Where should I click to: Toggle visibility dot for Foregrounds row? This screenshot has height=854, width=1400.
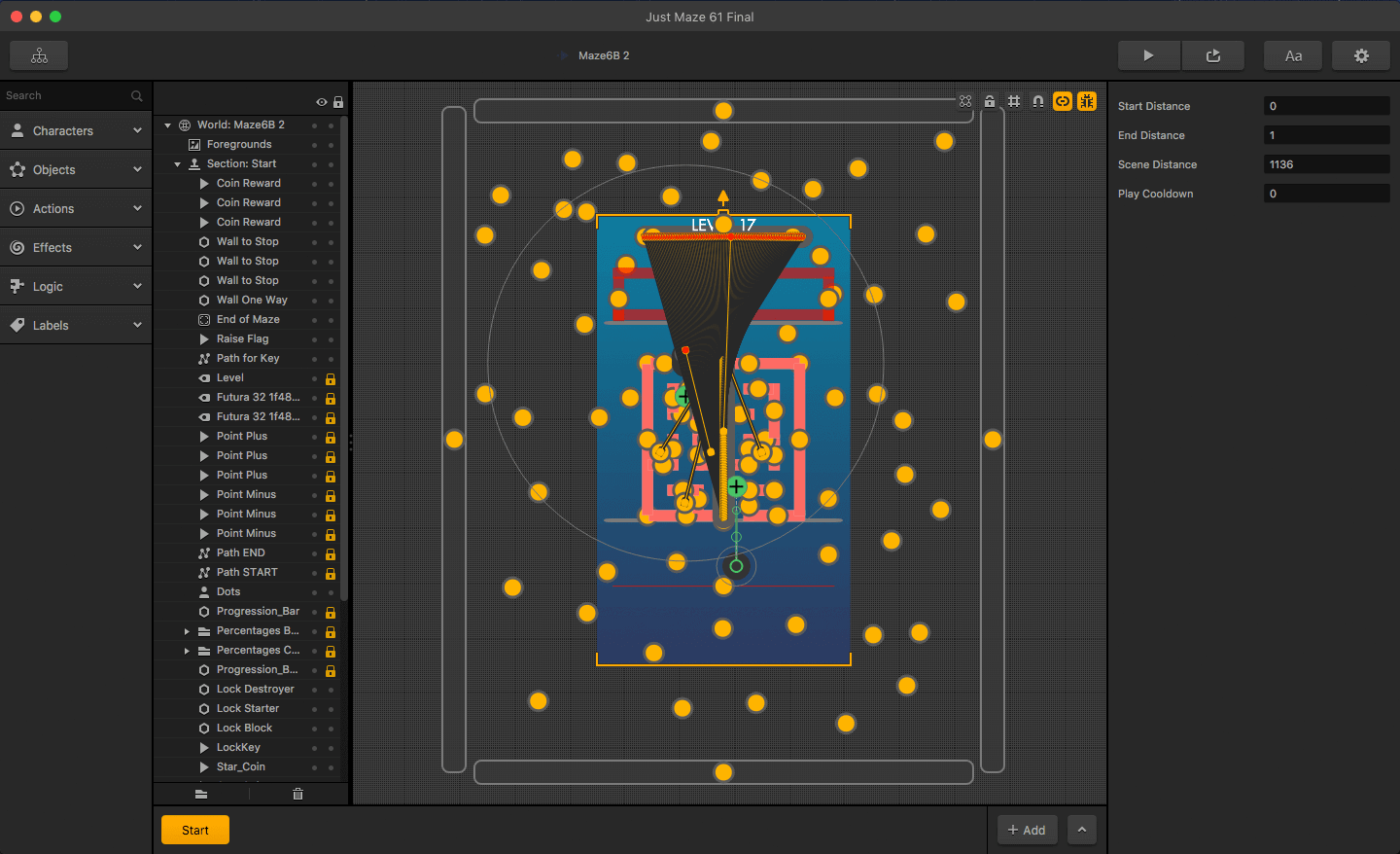pyautogui.click(x=314, y=145)
